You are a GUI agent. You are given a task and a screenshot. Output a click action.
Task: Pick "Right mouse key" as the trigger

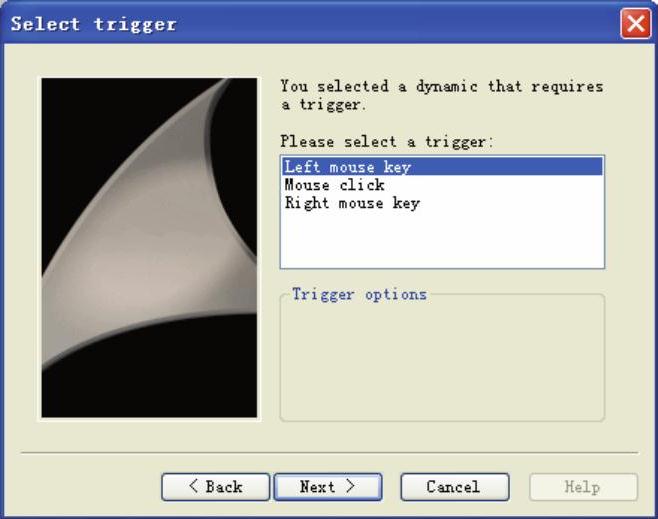[352, 203]
